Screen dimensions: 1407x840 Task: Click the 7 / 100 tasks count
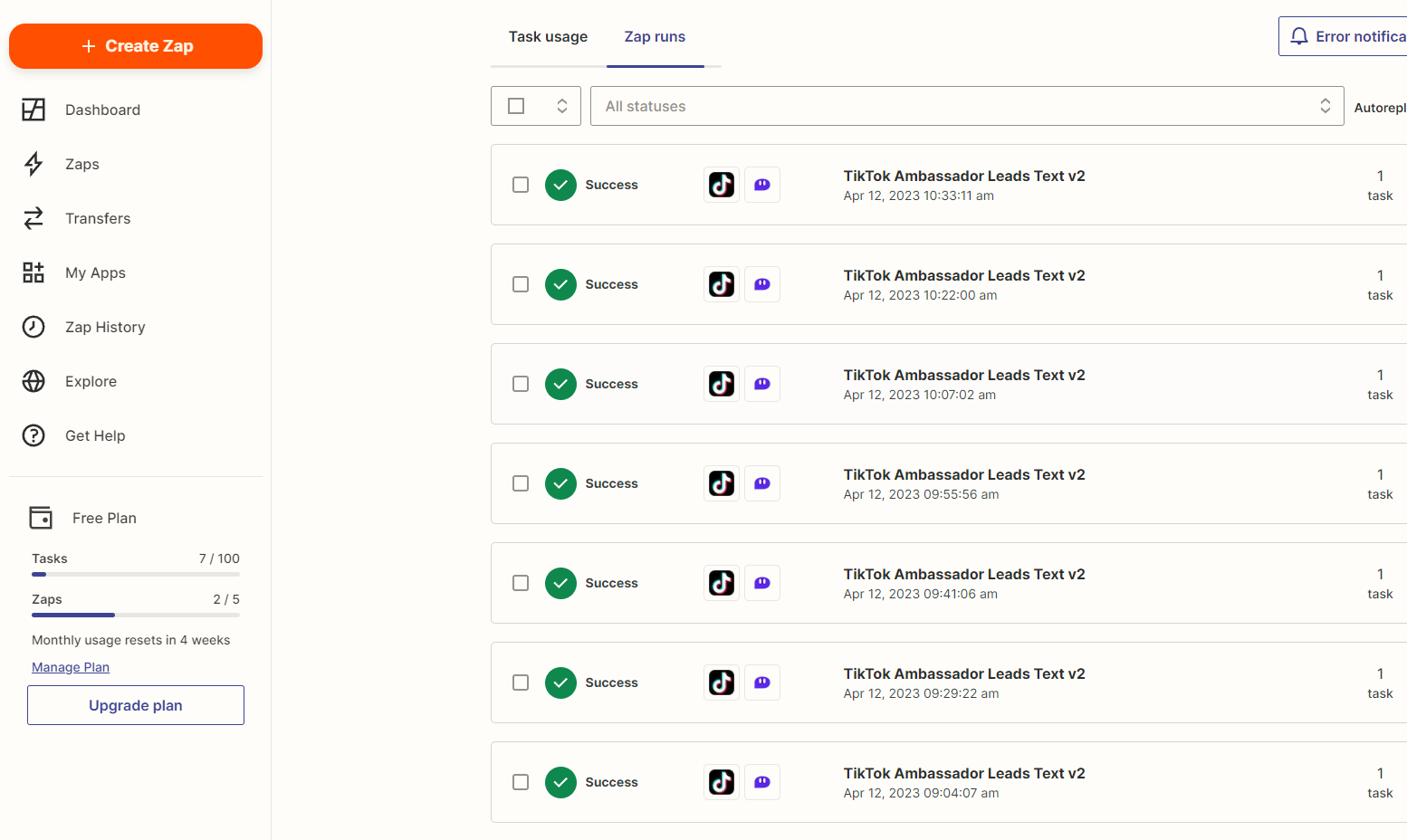[x=219, y=558]
